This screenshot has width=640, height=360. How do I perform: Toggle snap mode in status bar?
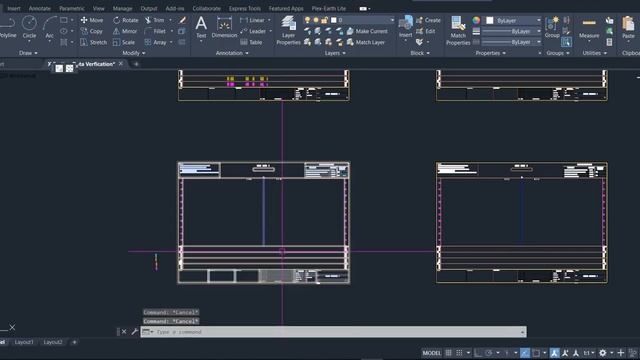[459, 353]
